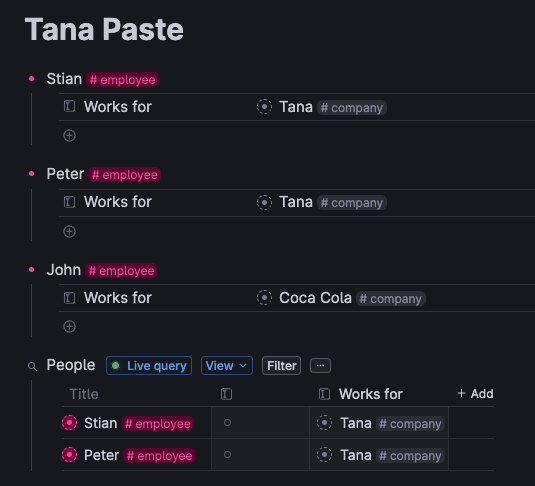Image resolution: width=535 pixels, height=486 pixels.
Task: Click the add-field plus icon under John
Action: (69, 326)
